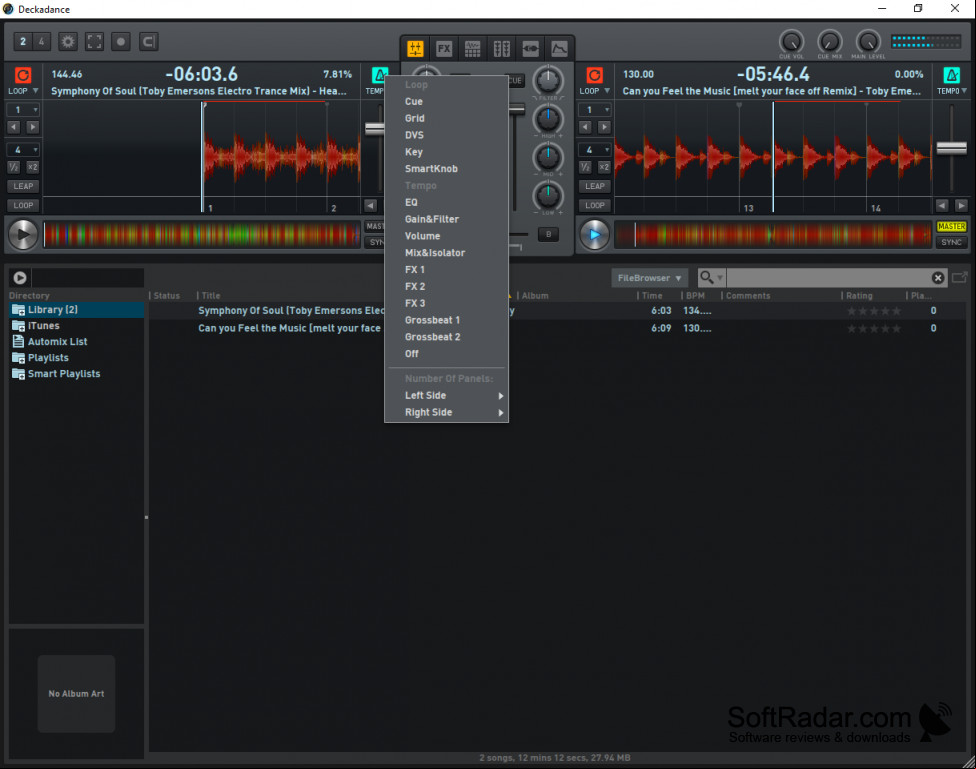Screen dimensions: 976x769
Task: Open the envelope curve panel icon
Action: pyautogui.click(x=560, y=49)
